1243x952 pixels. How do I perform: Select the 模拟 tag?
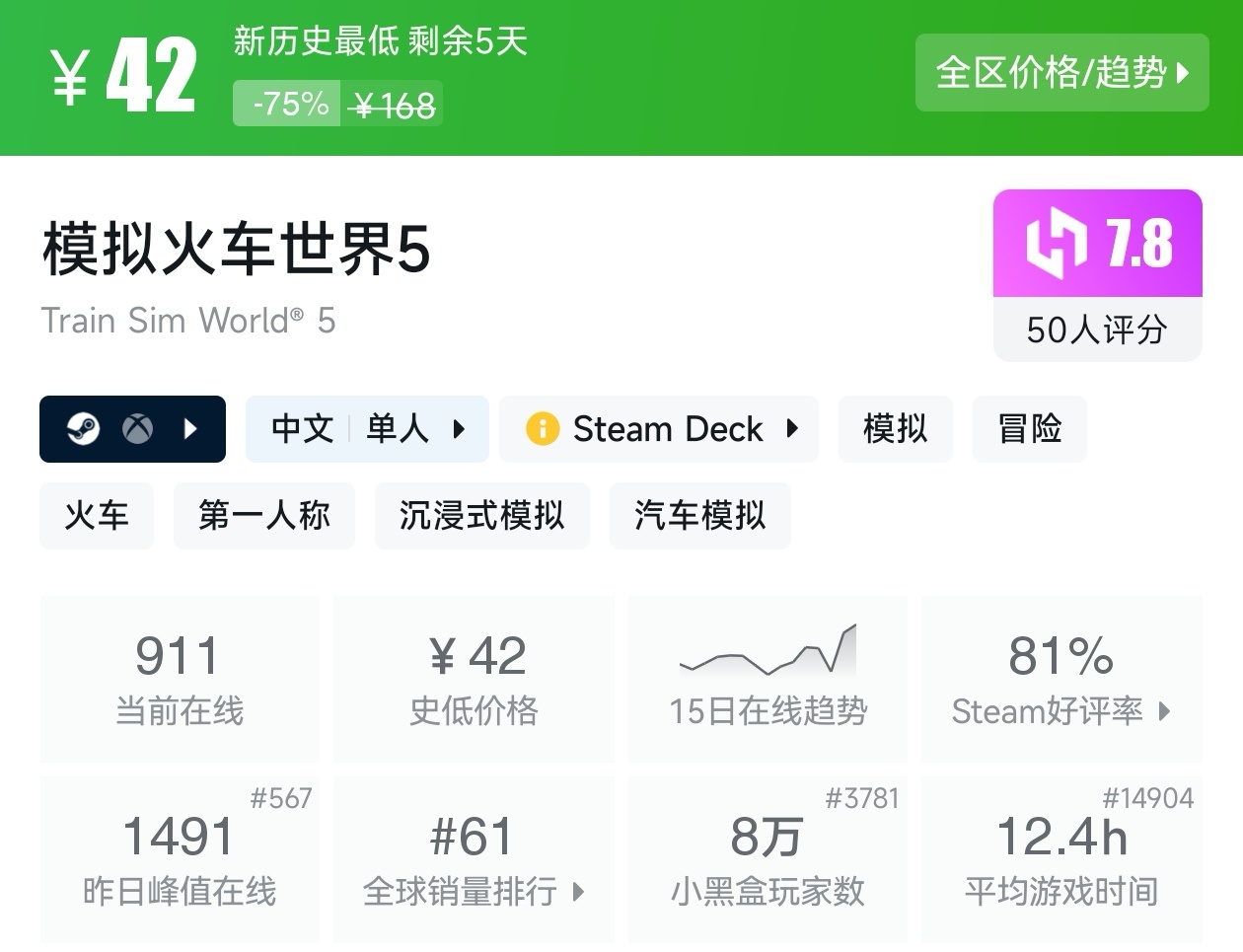(896, 429)
